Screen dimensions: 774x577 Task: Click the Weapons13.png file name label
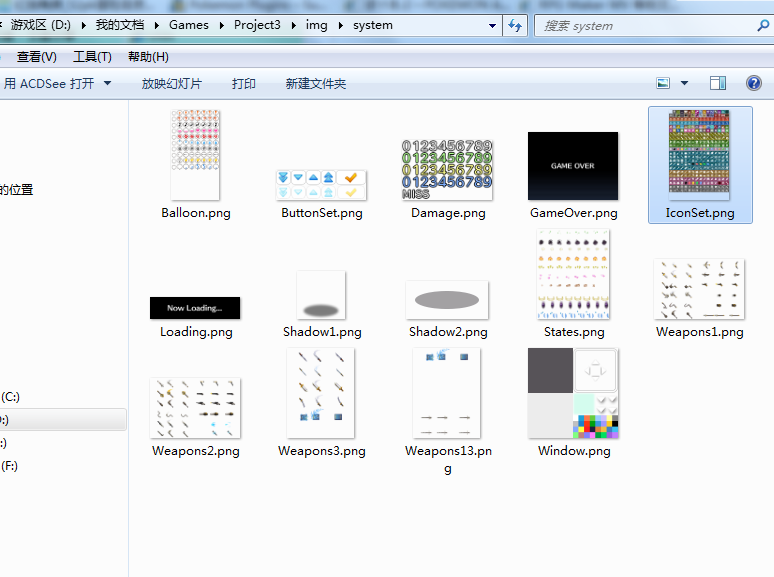point(448,459)
